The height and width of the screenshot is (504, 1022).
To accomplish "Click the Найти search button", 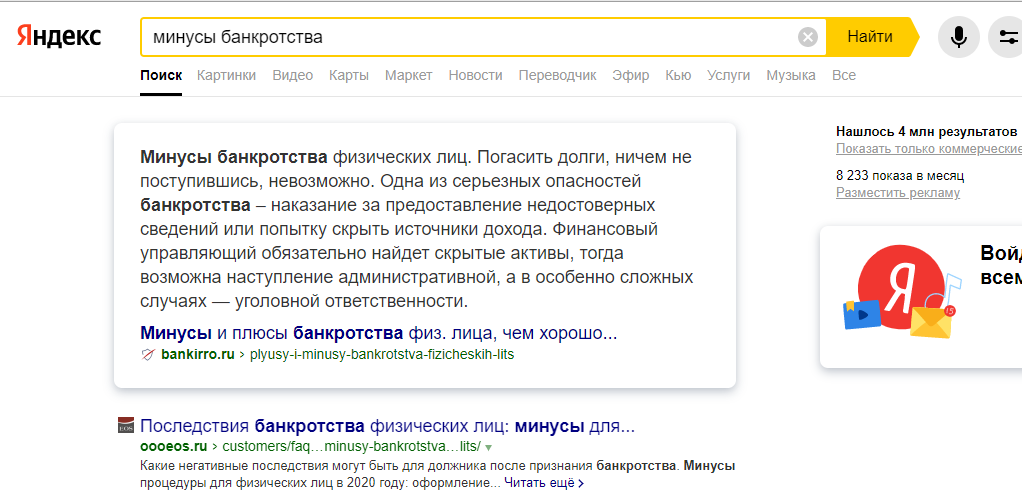I will click(870, 37).
